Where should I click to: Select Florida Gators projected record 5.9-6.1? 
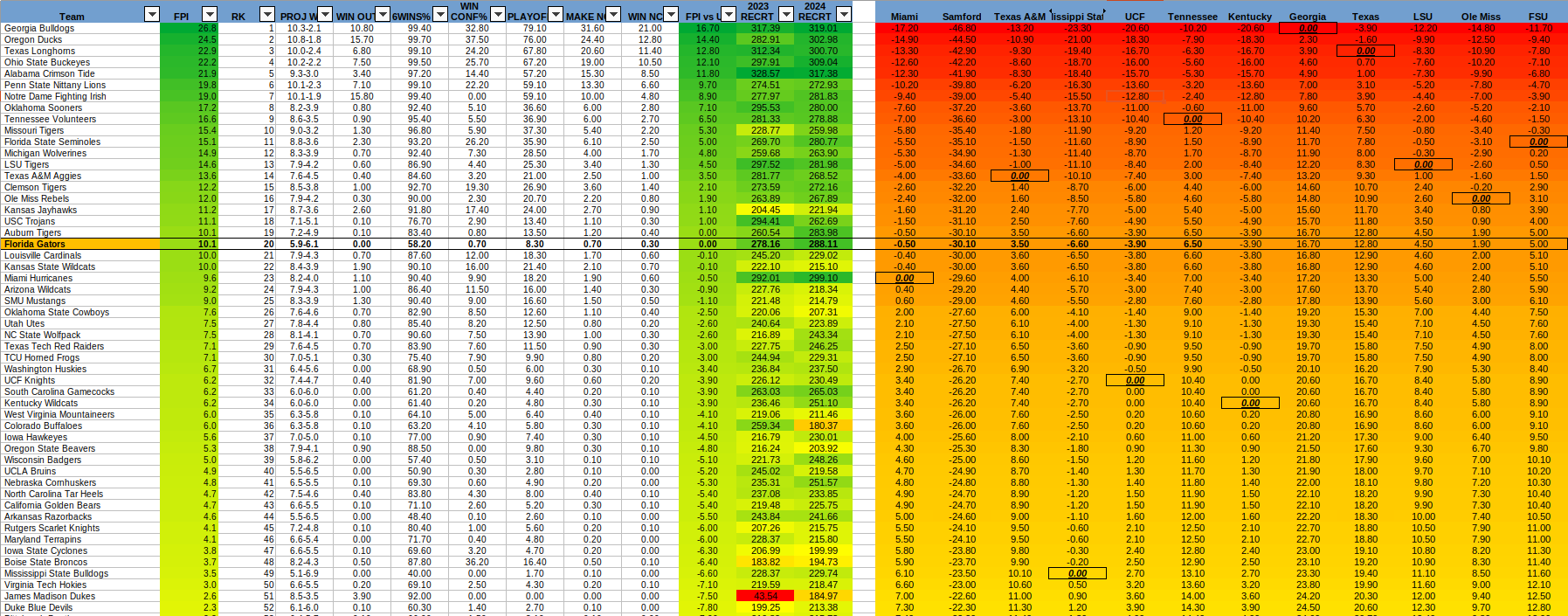coord(304,244)
